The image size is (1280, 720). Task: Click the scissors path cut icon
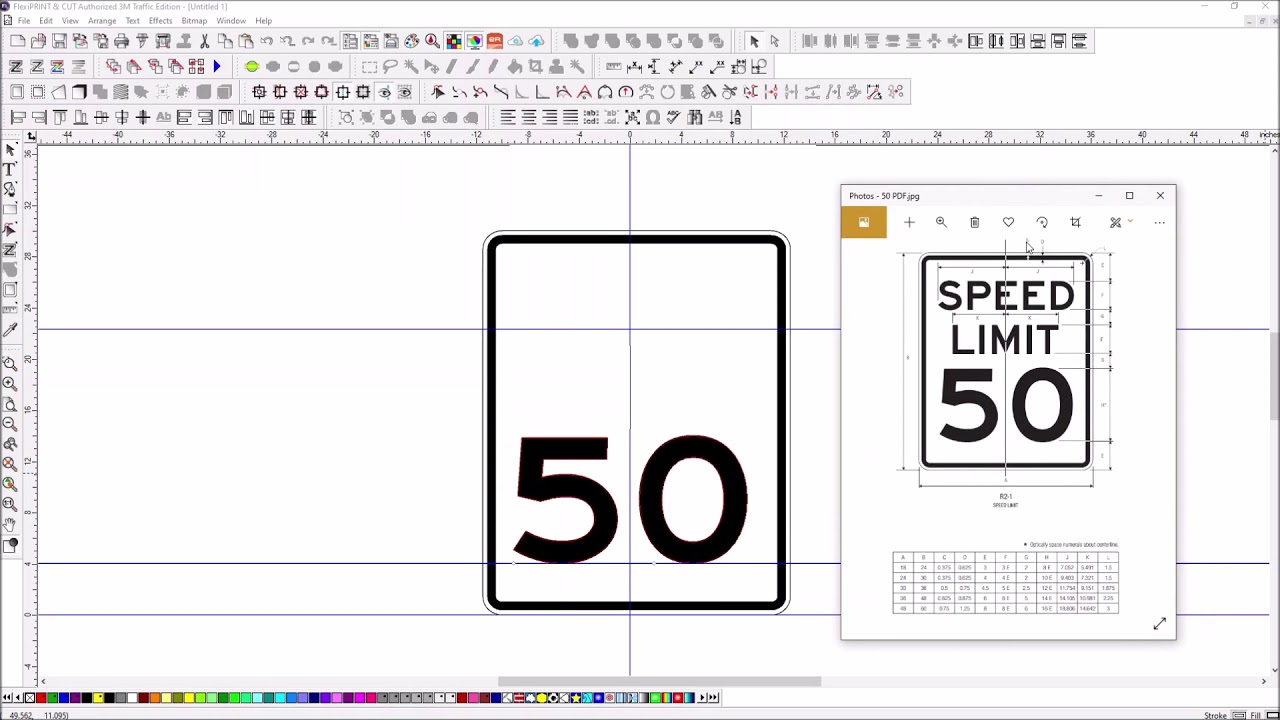730,92
